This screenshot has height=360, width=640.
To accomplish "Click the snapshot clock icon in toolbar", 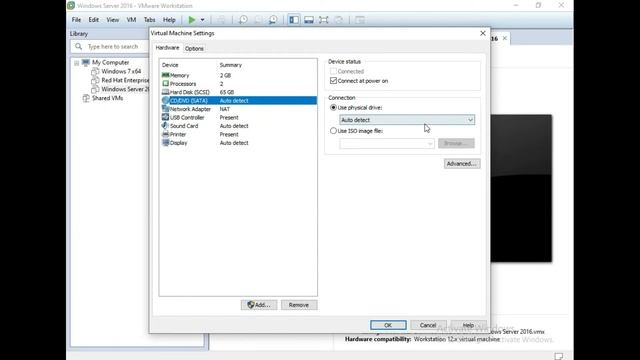I will tap(243, 20).
